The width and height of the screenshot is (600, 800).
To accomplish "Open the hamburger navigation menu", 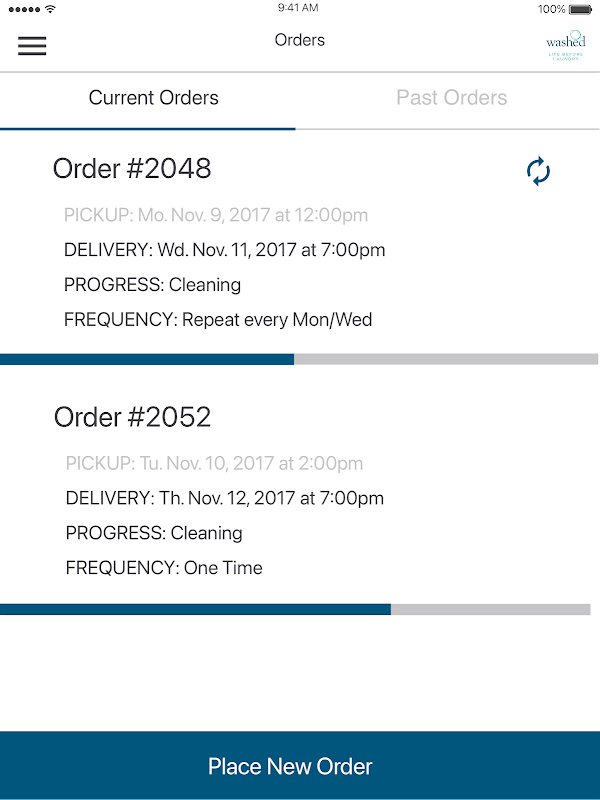I will tap(32, 46).
